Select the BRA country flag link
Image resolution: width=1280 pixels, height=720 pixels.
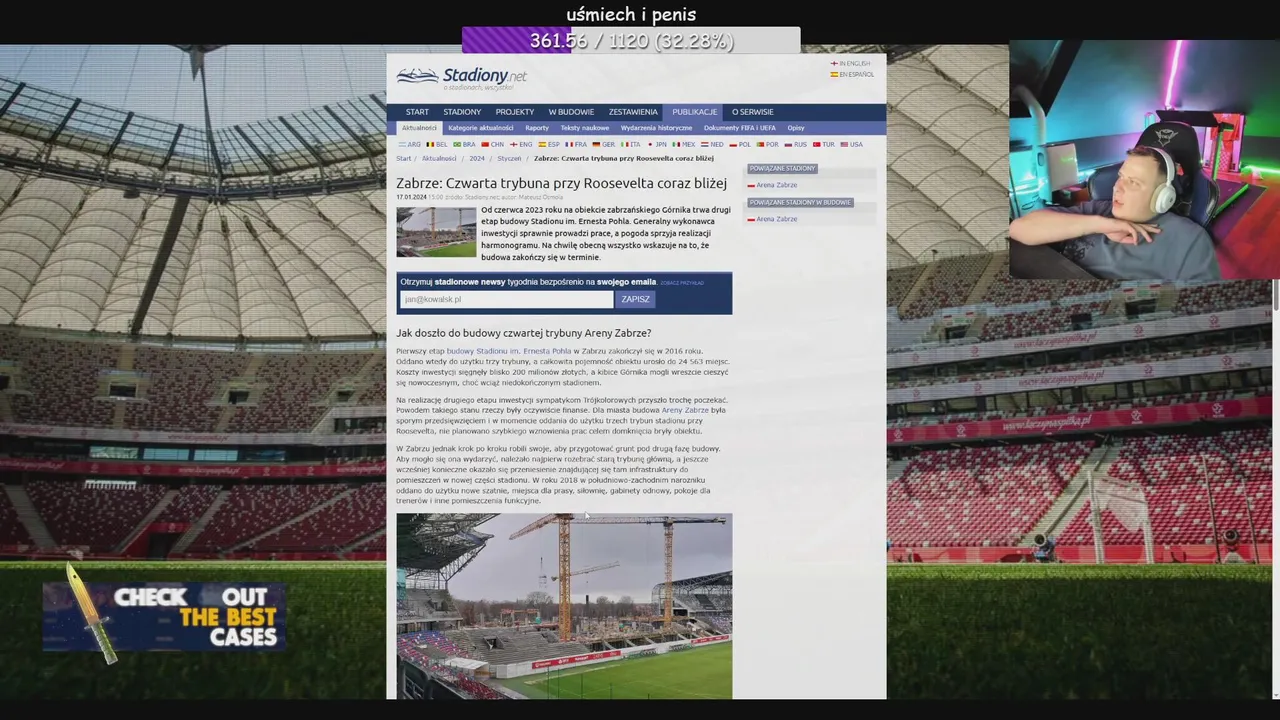tap(464, 144)
